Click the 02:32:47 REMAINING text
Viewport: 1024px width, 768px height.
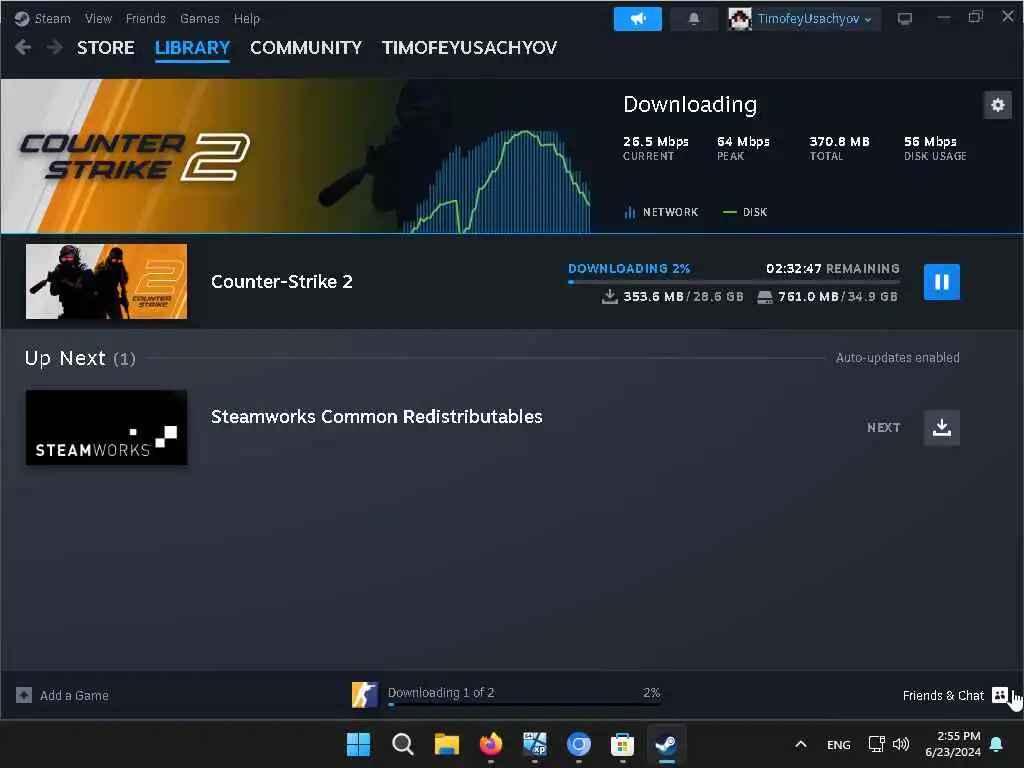pos(833,268)
